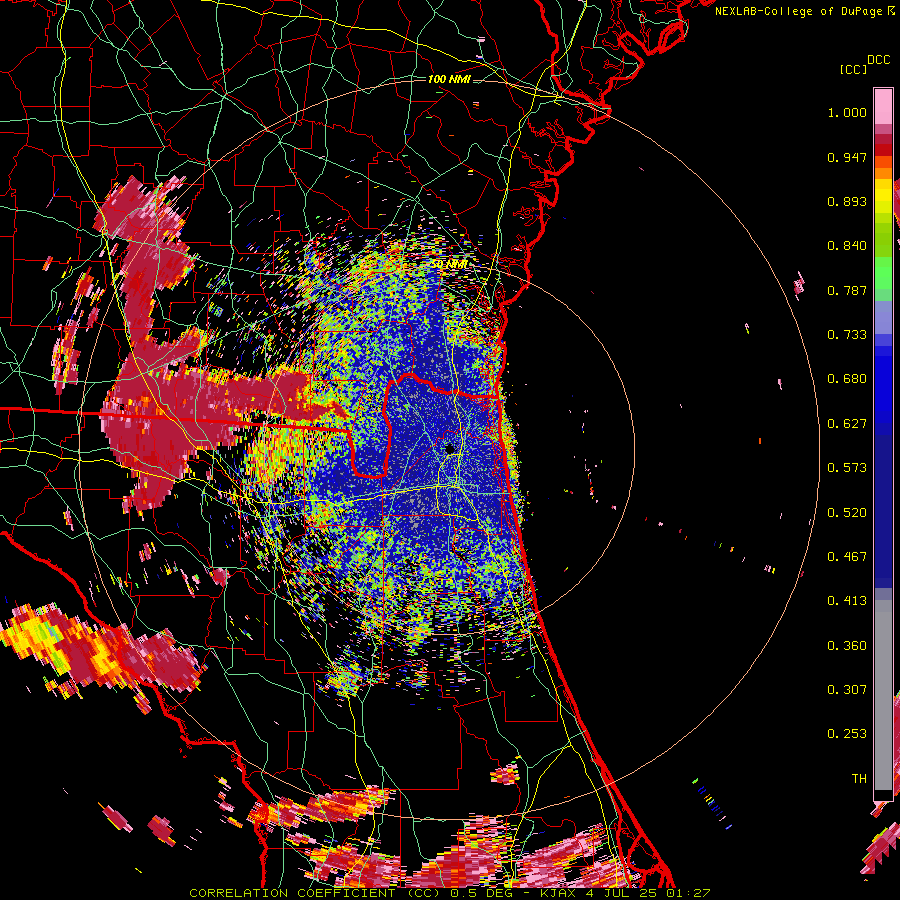900x900 pixels.
Task: Select the 0.893 scale value
Action: click(847, 201)
